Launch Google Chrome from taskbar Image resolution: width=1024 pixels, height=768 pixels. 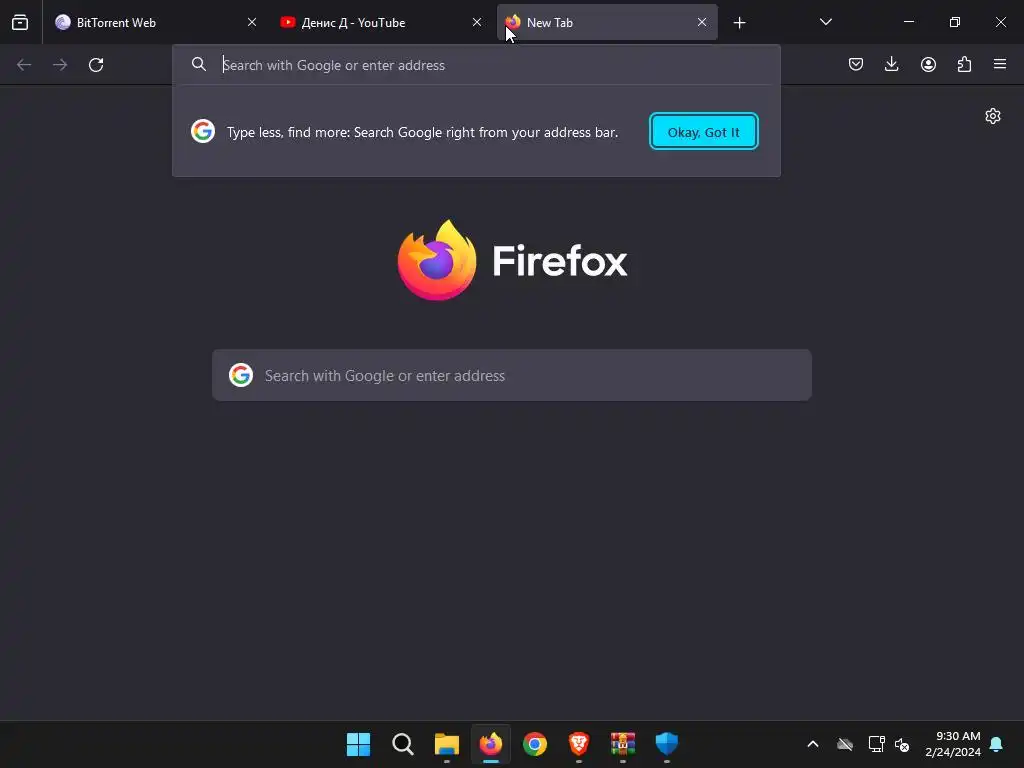[x=535, y=744]
